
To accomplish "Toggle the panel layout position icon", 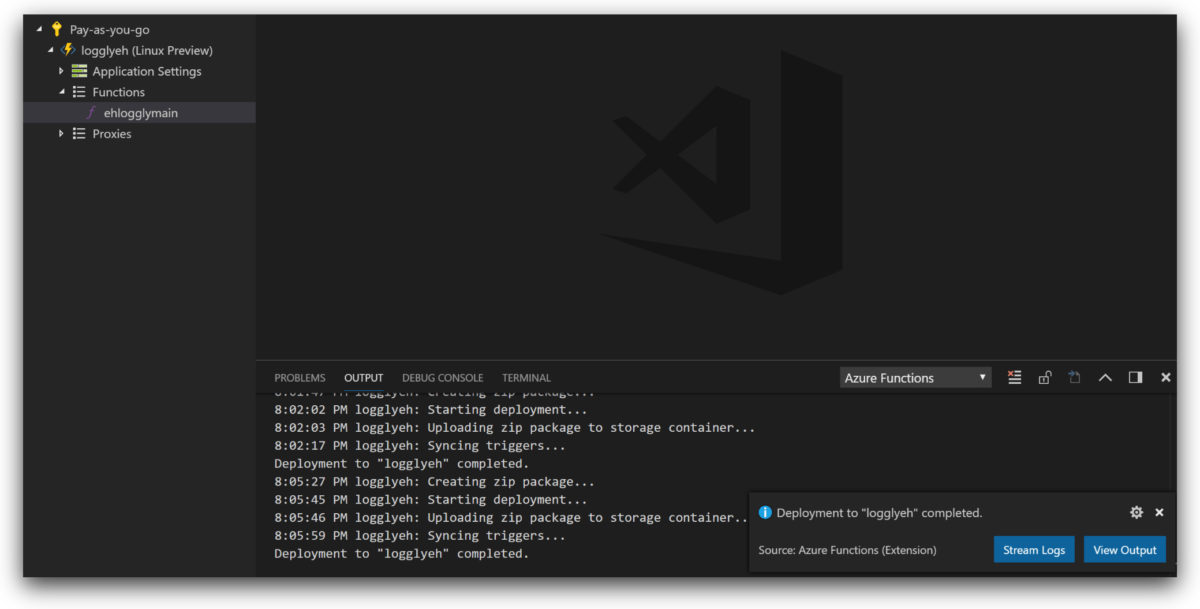I will (x=1135, y=377).
